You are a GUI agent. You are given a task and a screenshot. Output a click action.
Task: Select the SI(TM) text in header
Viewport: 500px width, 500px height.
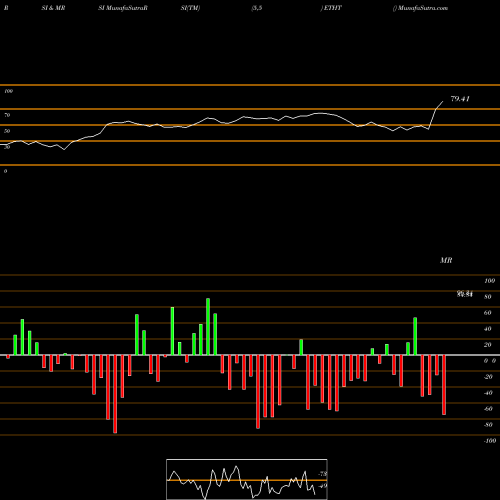point(190,8)
